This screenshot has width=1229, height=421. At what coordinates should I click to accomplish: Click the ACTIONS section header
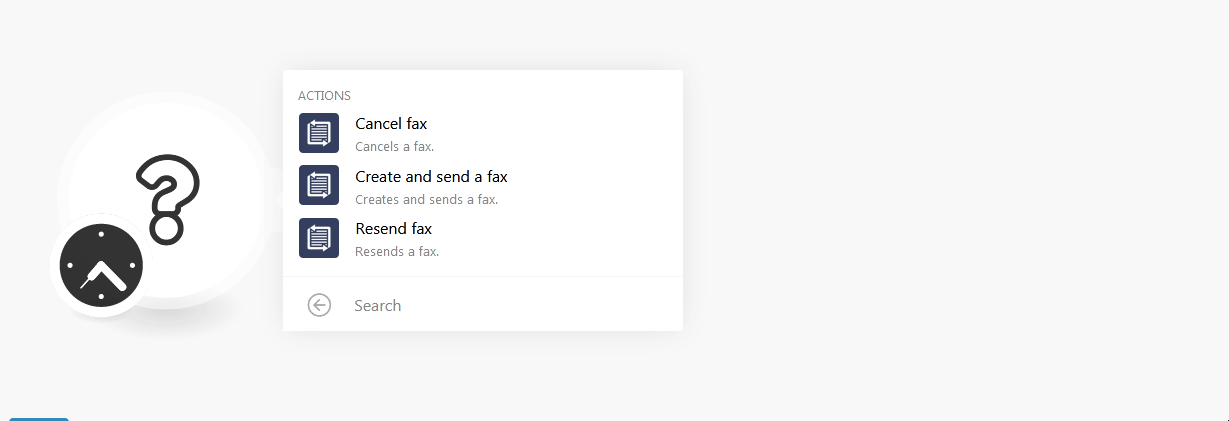click(x=324, y=96)
